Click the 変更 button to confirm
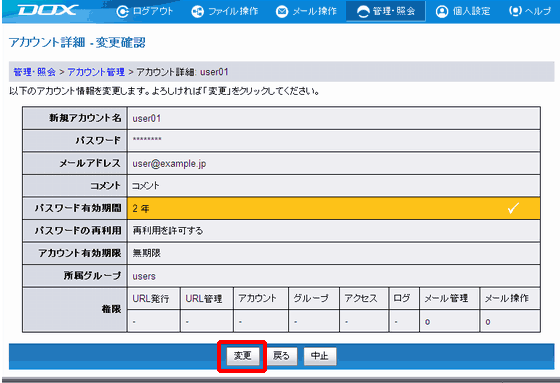Image resolution: width=560 pixels, height=383 pixels. tap(242, 356)
